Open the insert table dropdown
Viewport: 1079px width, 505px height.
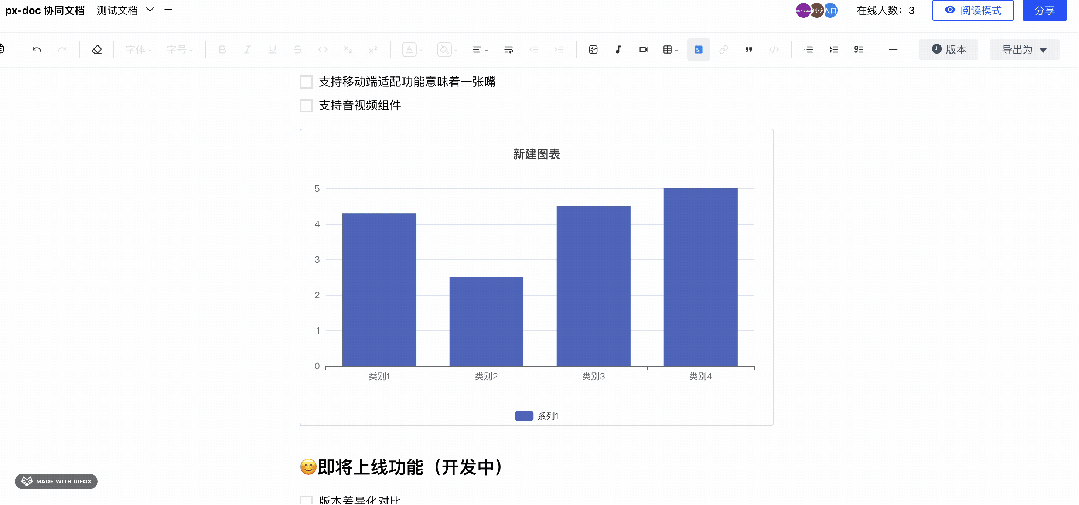pos(670,50)
